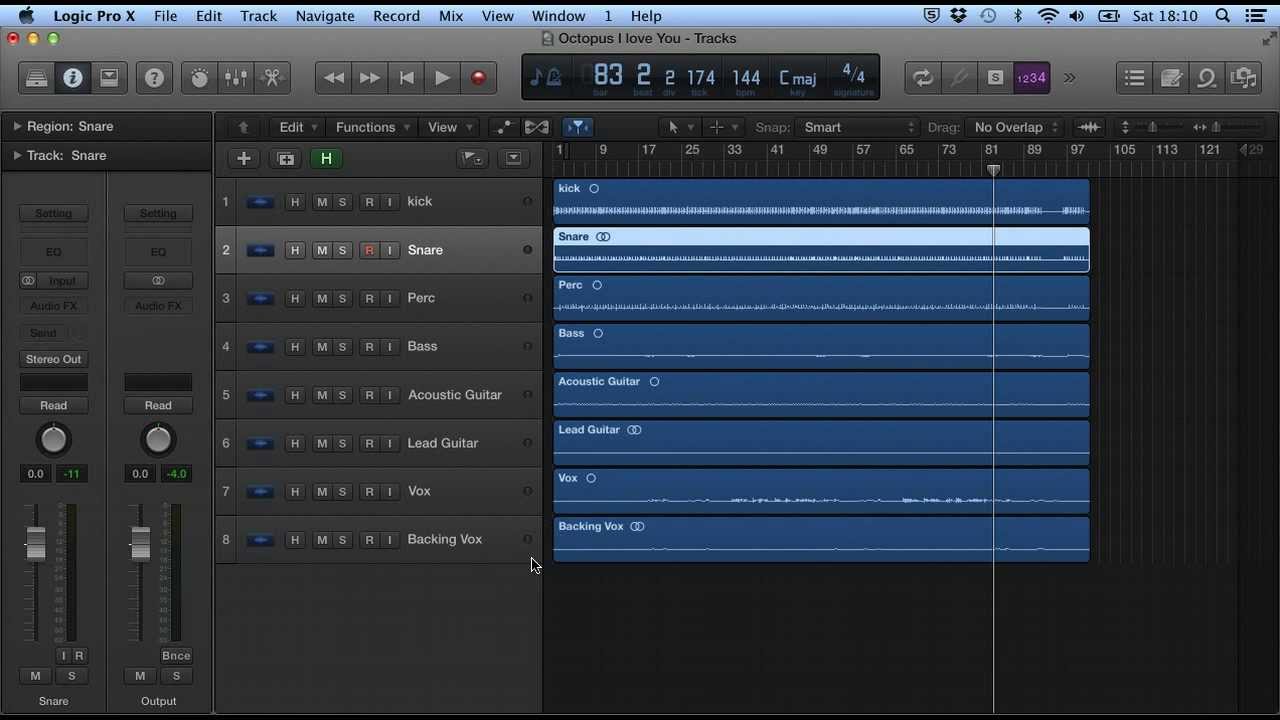Open the Library panel icon
The height and width of the screenshot is (720, 1280).
click(x=37, y=78)
